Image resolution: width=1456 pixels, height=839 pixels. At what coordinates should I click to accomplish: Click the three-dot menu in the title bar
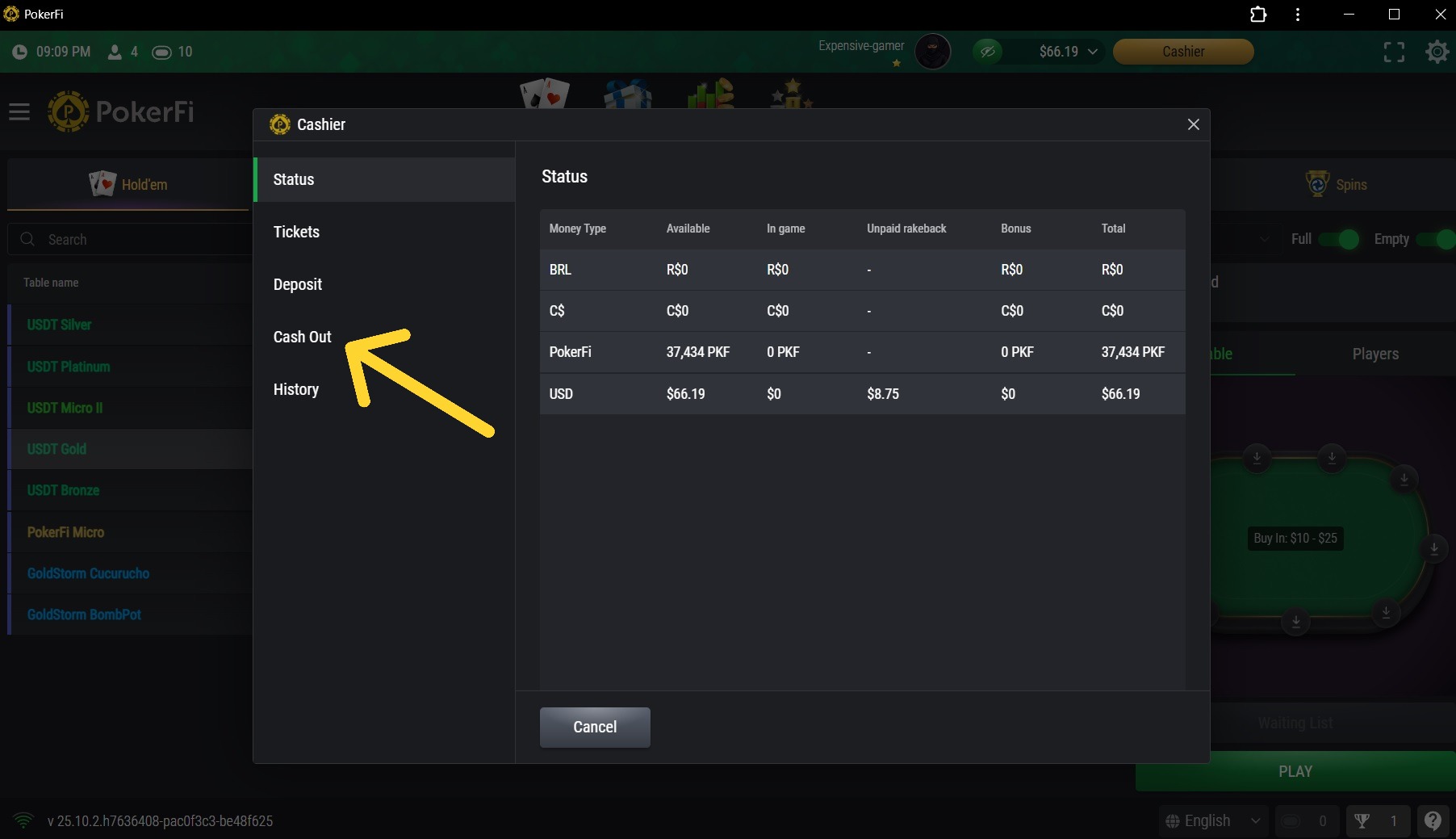tap(1298, 15)
